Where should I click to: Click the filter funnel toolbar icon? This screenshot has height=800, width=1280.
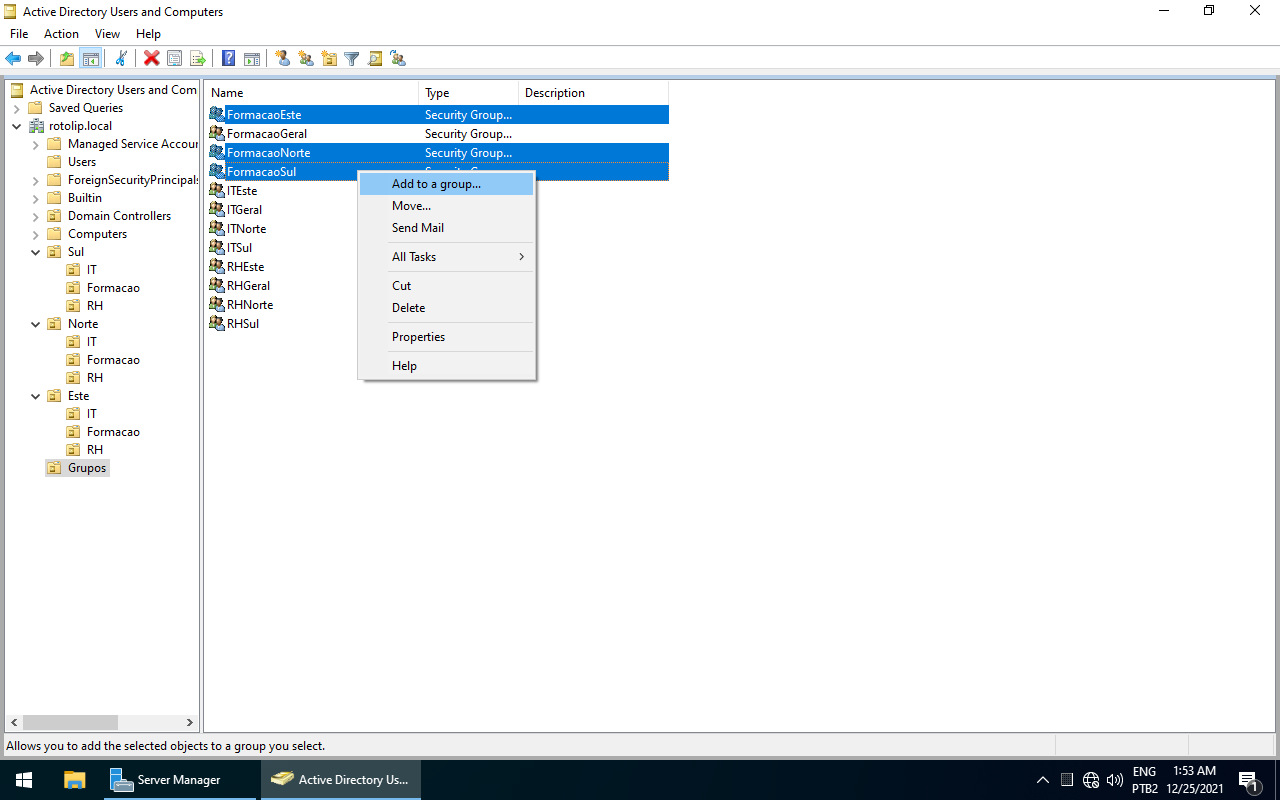pyautogui.click(x=352, y=58)
